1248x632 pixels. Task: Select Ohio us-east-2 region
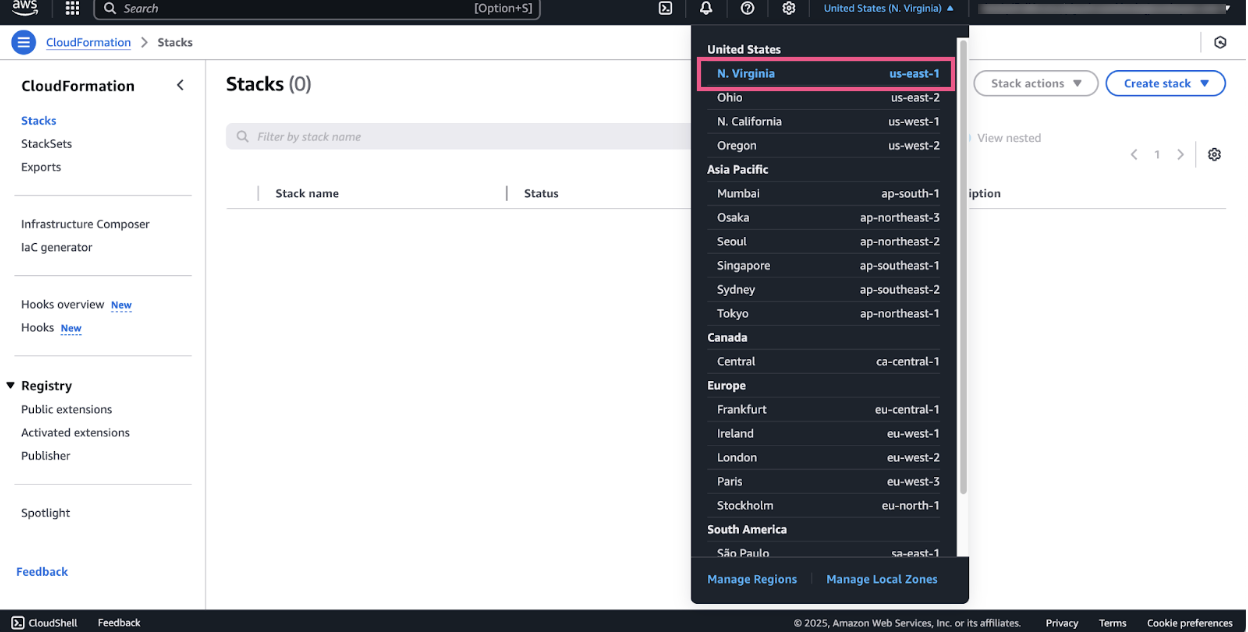(x=828, y=97)
